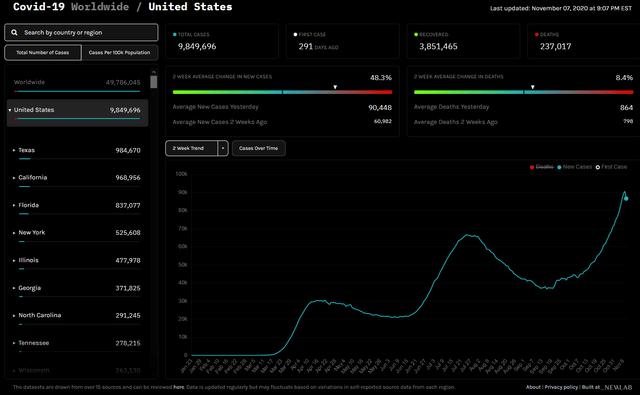Open the Privacy policy link
The height and width of the screenshot is (395, 640).
tap(561, 387)
